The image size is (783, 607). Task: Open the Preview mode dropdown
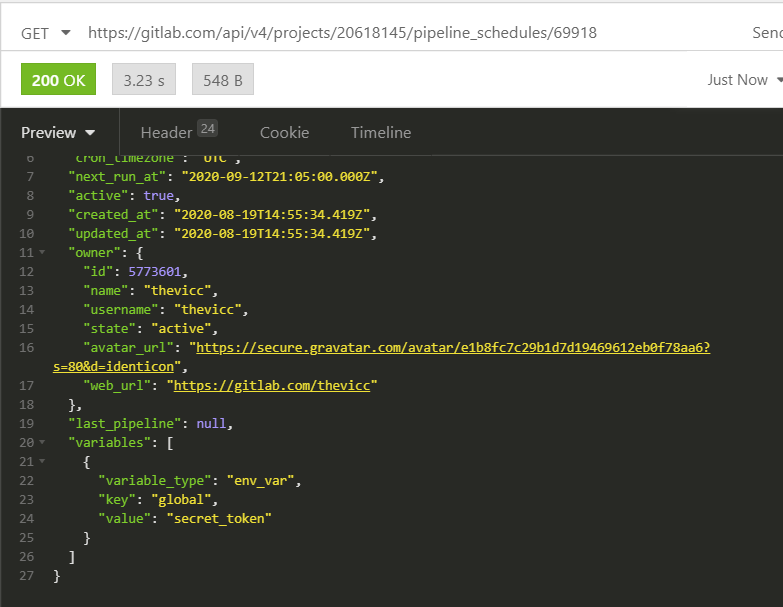pyautogui.click(x=58, y=132)
